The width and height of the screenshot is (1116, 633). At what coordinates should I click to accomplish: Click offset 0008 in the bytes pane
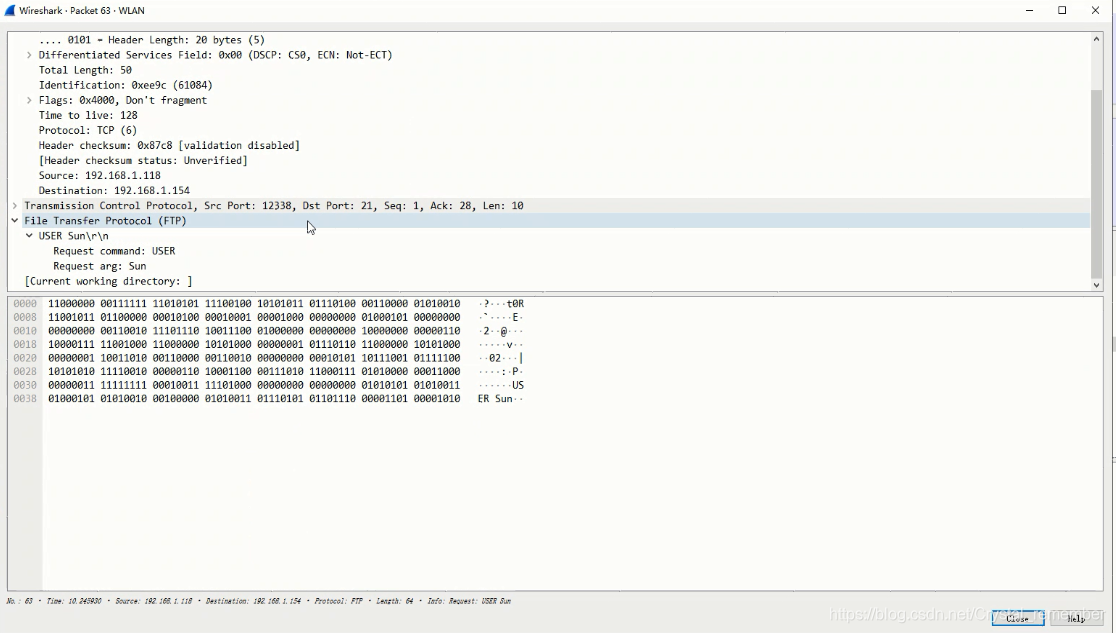point(25,317)
